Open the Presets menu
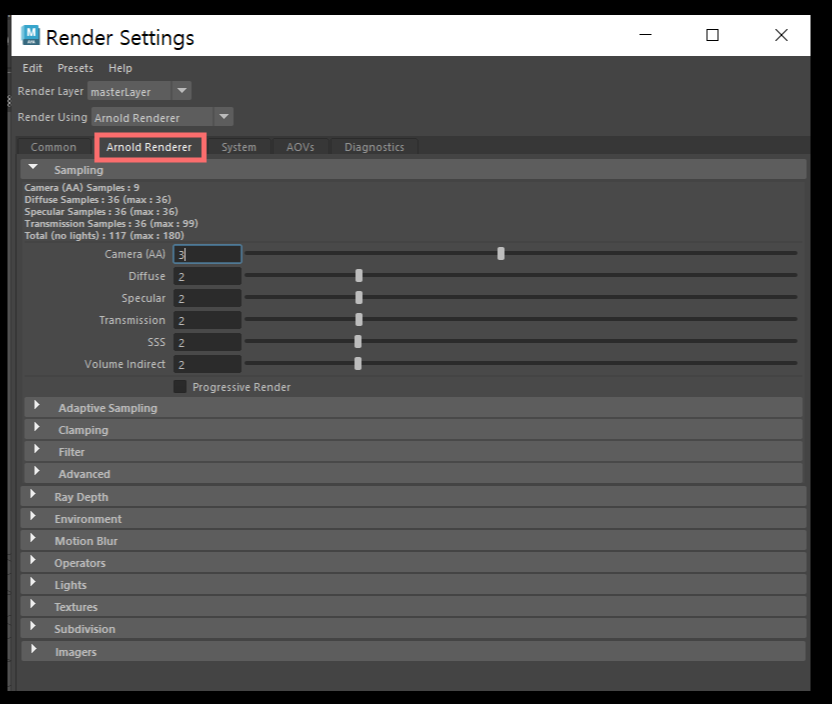 click(x=75, y=68)
